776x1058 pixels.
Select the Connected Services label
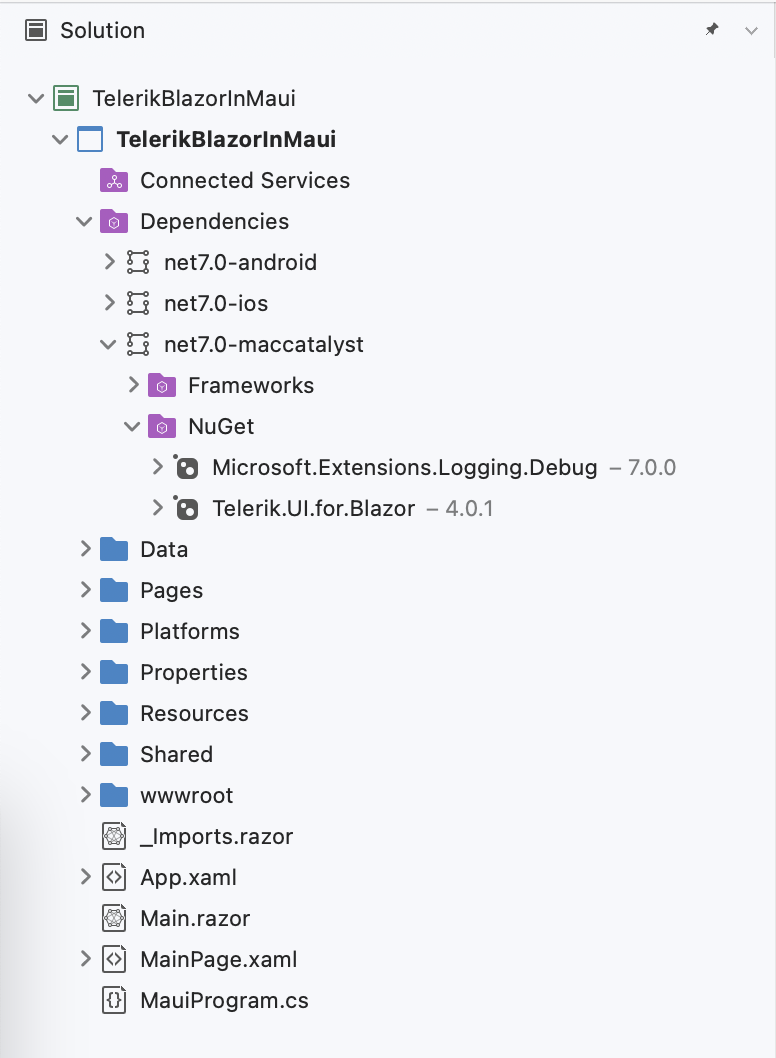point(245,180)
